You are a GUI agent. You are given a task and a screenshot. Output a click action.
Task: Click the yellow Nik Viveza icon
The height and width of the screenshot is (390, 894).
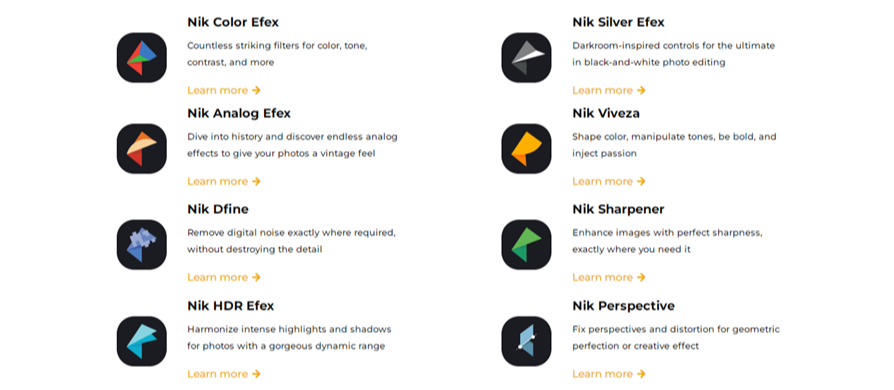pyautogui.click(x=526, y=149)
